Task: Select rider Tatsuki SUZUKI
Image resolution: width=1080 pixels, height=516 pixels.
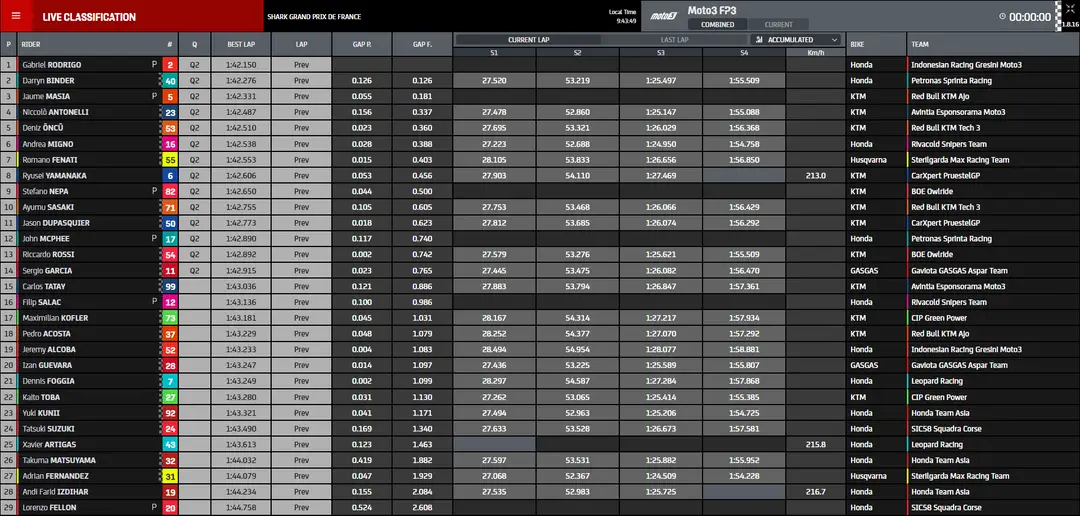Action: pos(49,429)
